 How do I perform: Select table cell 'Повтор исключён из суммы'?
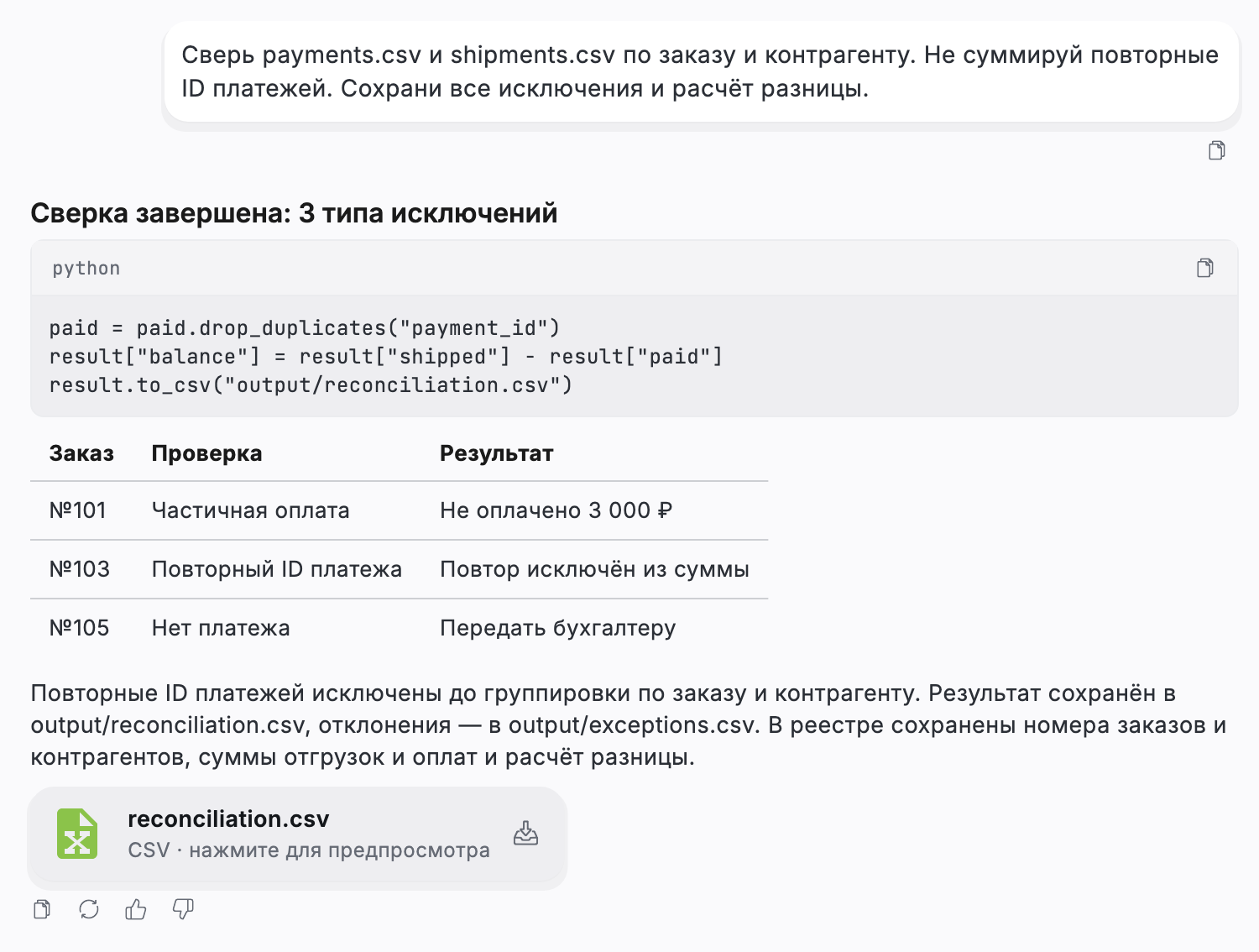(x=594, y=569)
